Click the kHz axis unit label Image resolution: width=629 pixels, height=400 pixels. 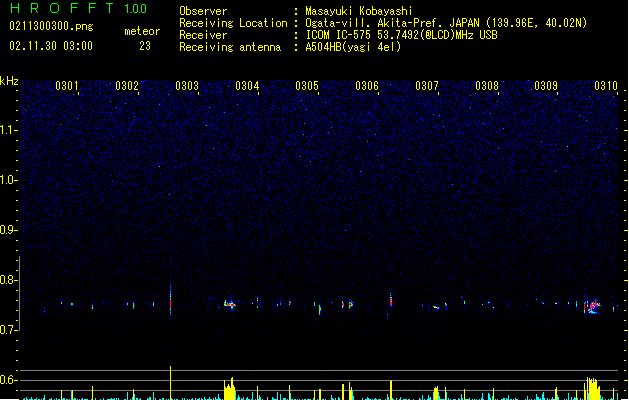[x=9, y=81]
